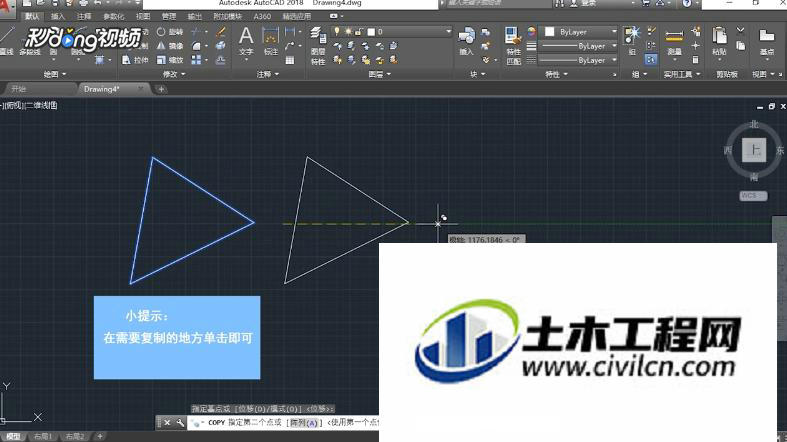
Task: Click the Line (直线) tool
Action: click(x=7, y=41)
